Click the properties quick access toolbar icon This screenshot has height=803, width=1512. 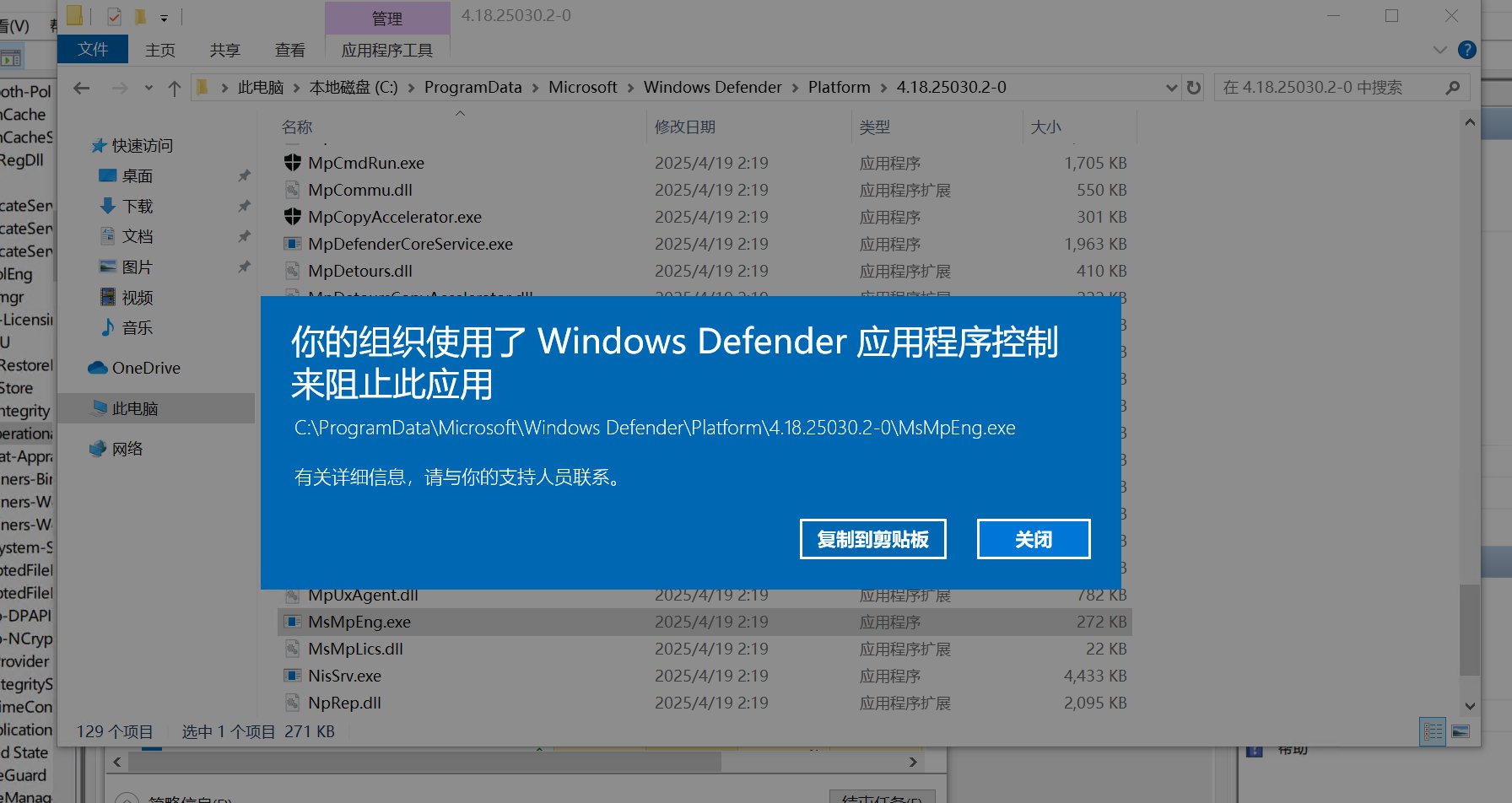point(115,16)
